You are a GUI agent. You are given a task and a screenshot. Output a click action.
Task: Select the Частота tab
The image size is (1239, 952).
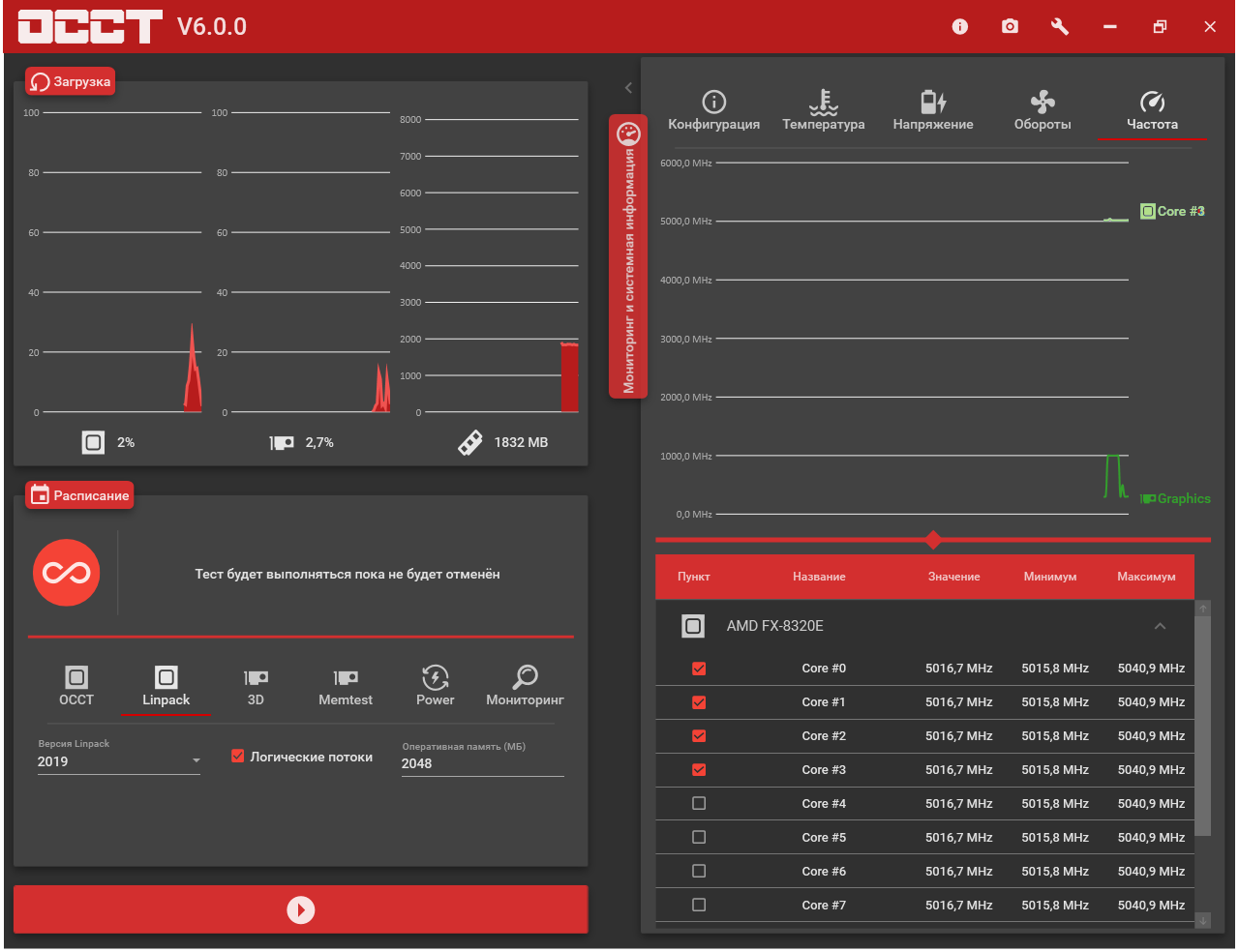click(1152, 110)
